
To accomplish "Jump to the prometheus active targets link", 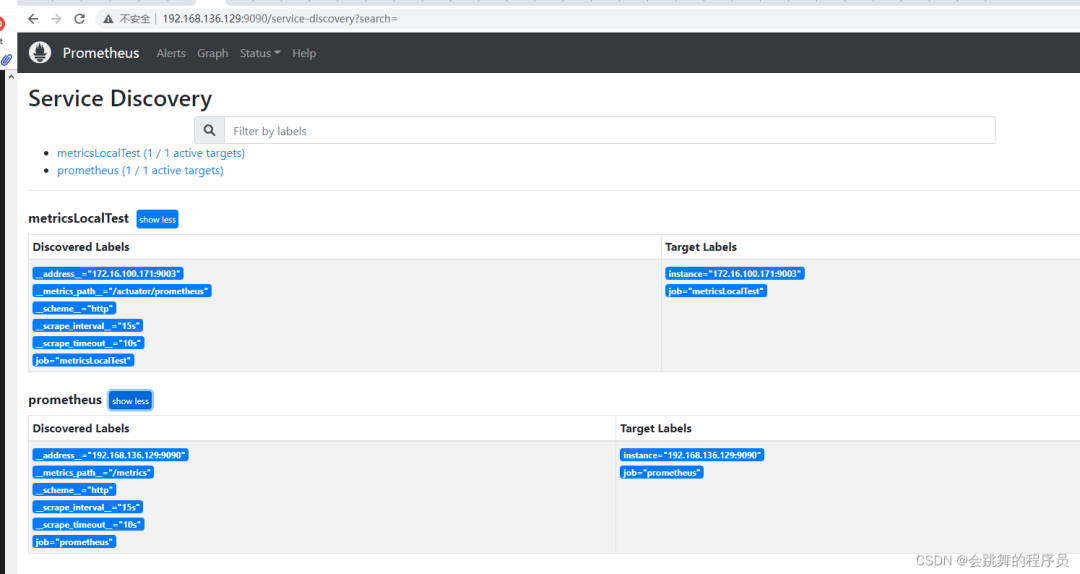I will pos(140,170).
